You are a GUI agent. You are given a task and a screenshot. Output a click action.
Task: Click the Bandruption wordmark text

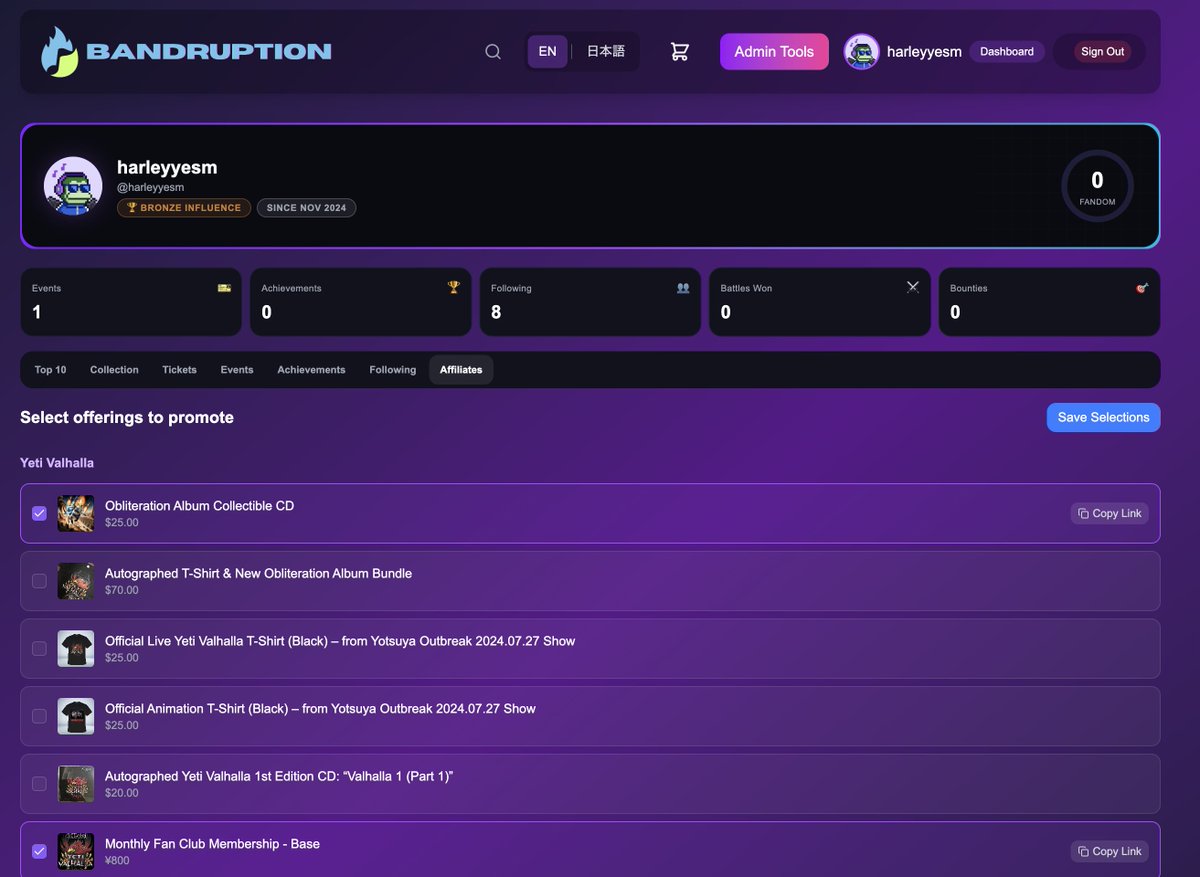pos(209,52)
